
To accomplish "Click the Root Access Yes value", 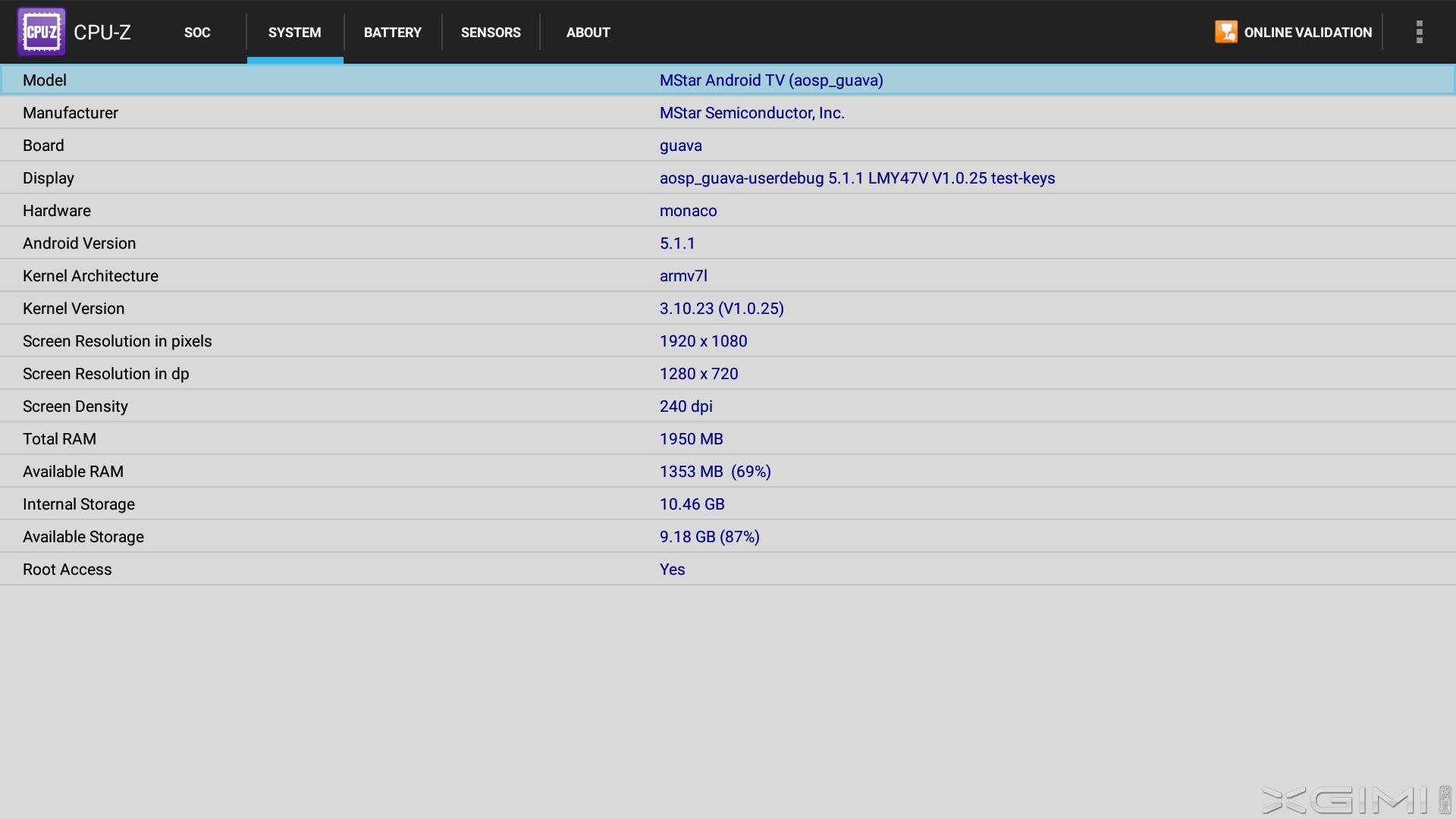I will point(672,570).
